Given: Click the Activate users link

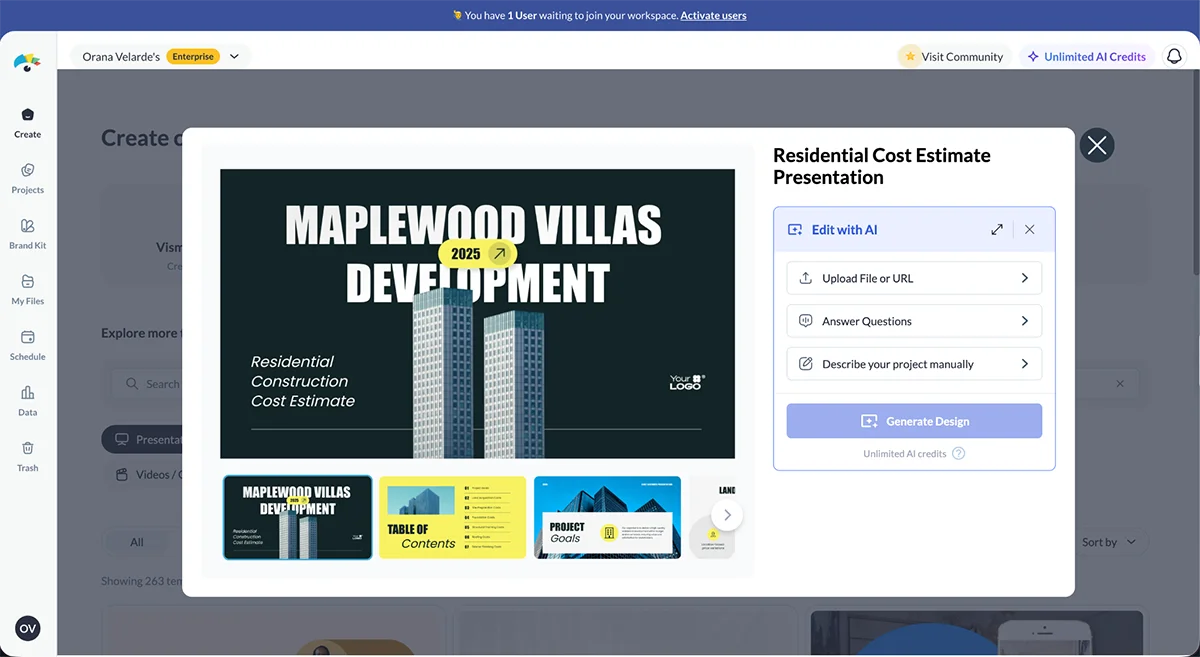Looking at the screenshot, I should click(x=713, y=15).
